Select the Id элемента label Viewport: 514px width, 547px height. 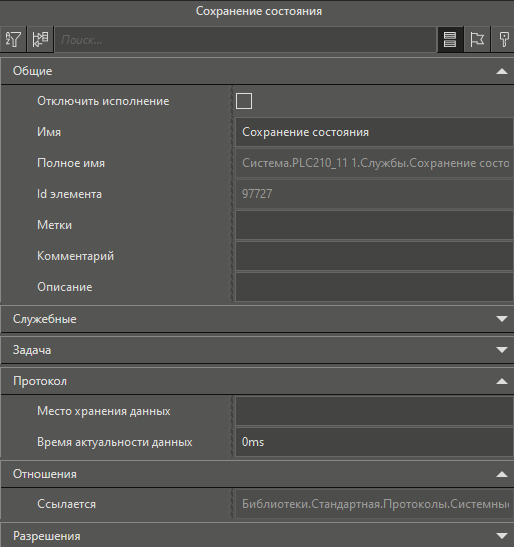coord(69,194)
